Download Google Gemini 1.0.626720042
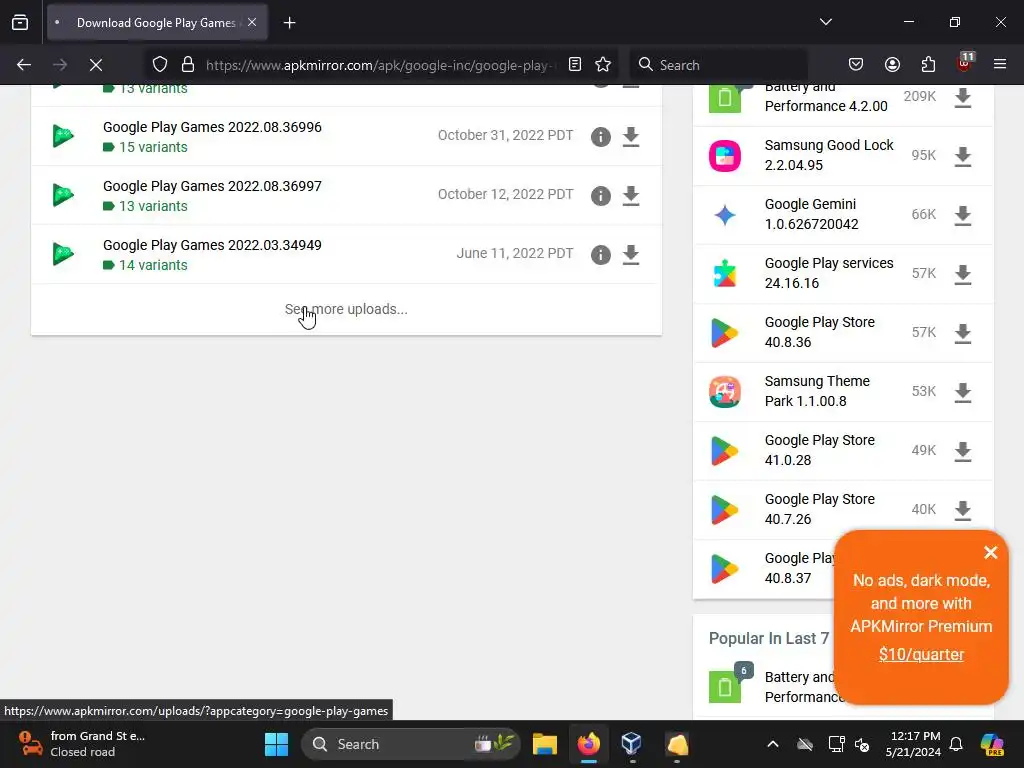Screen dimensions: 1024x768 tap(963, 215)
